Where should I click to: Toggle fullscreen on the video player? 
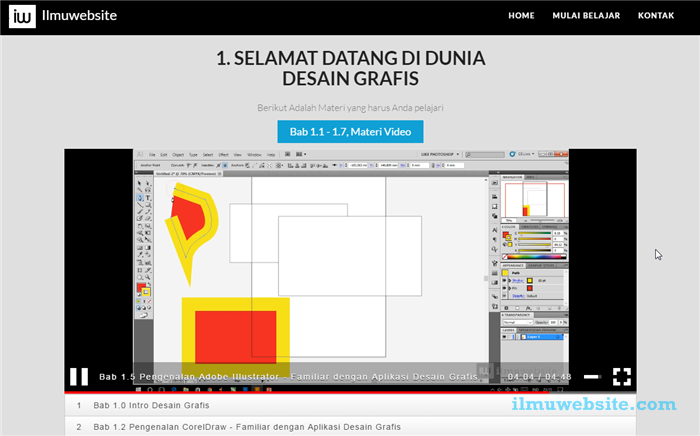[622, 377]
